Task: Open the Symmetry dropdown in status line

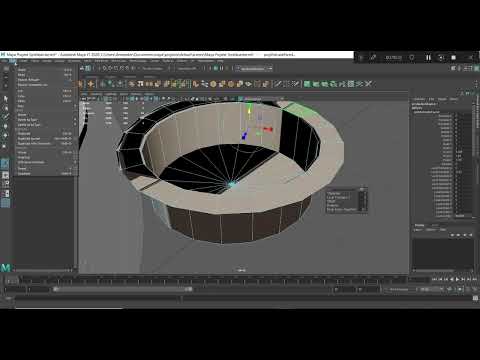Action: 187,69
